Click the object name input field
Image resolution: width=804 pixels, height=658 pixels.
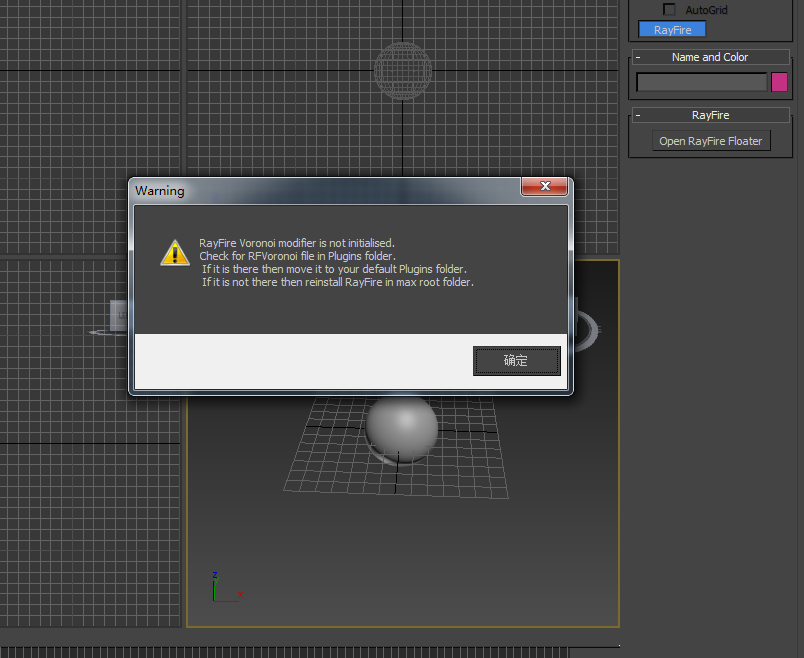point(701,82)
